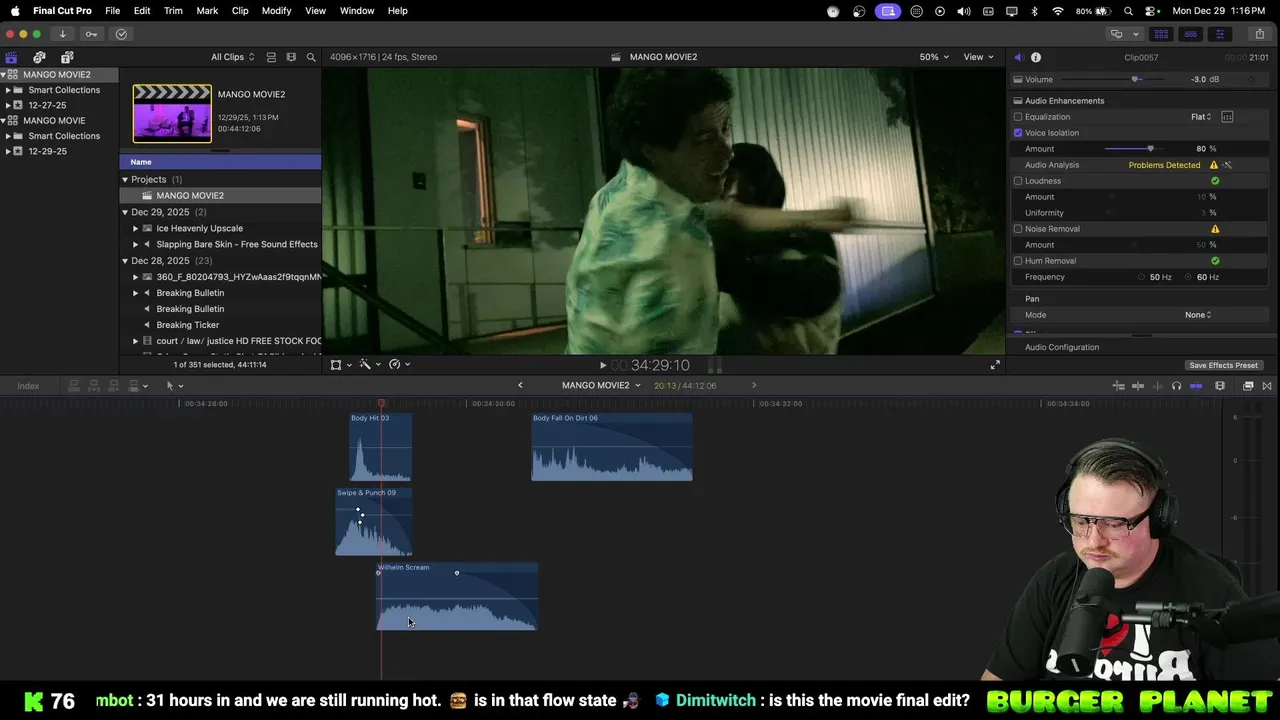The height and width of the screenshot is (720, 1280).
Task: Open the Mark menu
Action: (207, 11)
